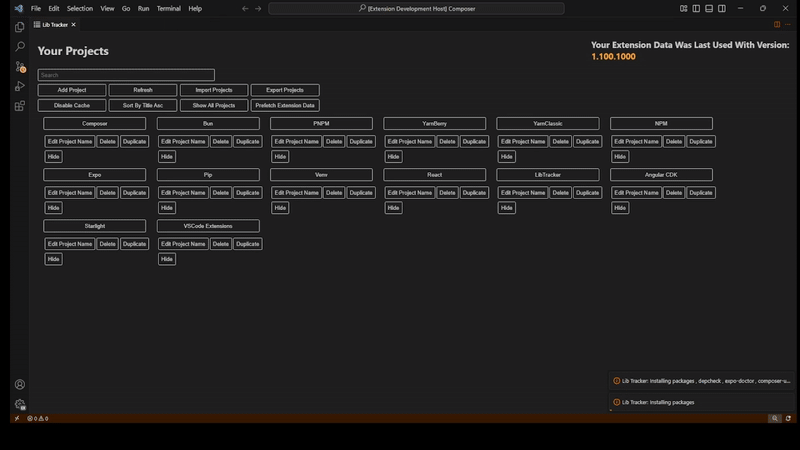
Task: Open the View menu
Action: pos(107,8)
